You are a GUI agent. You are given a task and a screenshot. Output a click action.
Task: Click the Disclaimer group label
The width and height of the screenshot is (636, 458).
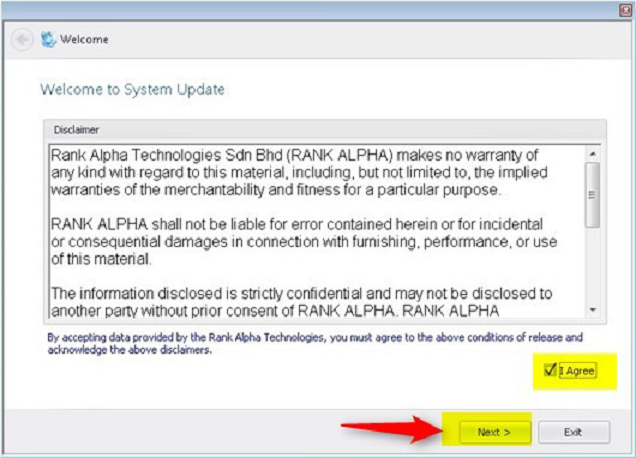(76, 130)
